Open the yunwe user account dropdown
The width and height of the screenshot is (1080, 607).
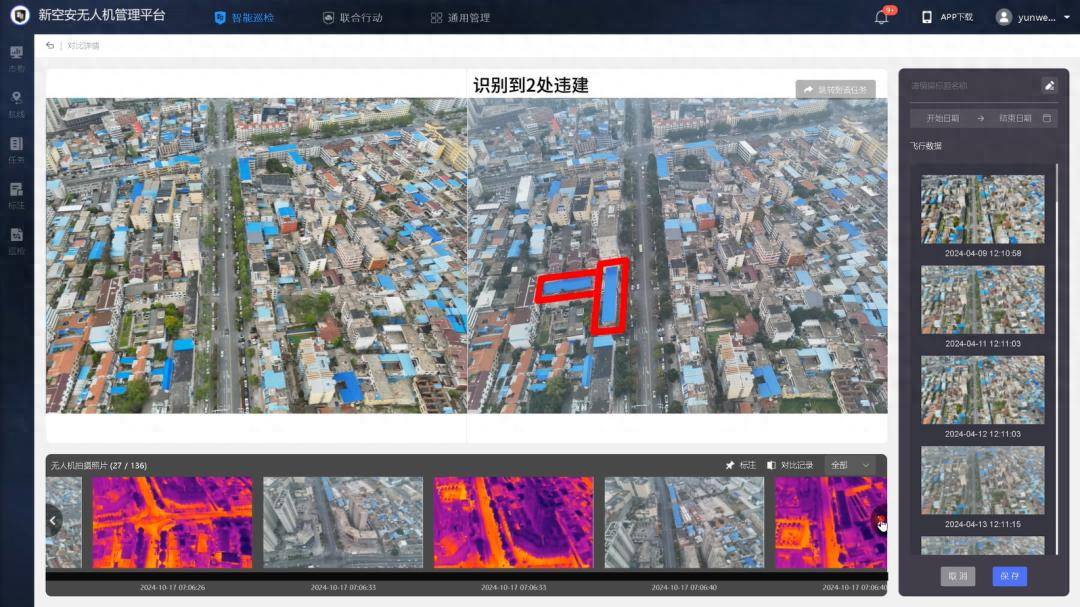click(x=1033, y=17)
